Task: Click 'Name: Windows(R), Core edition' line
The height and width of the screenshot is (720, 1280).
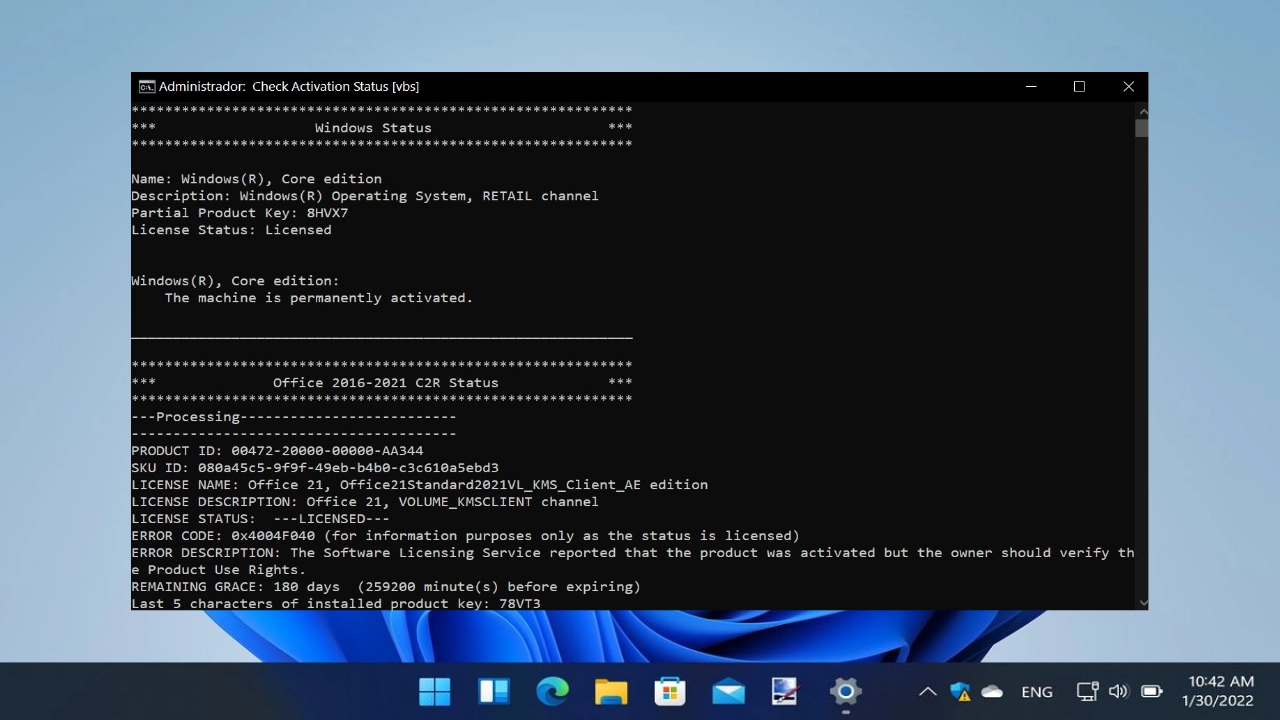Action: 256,179
